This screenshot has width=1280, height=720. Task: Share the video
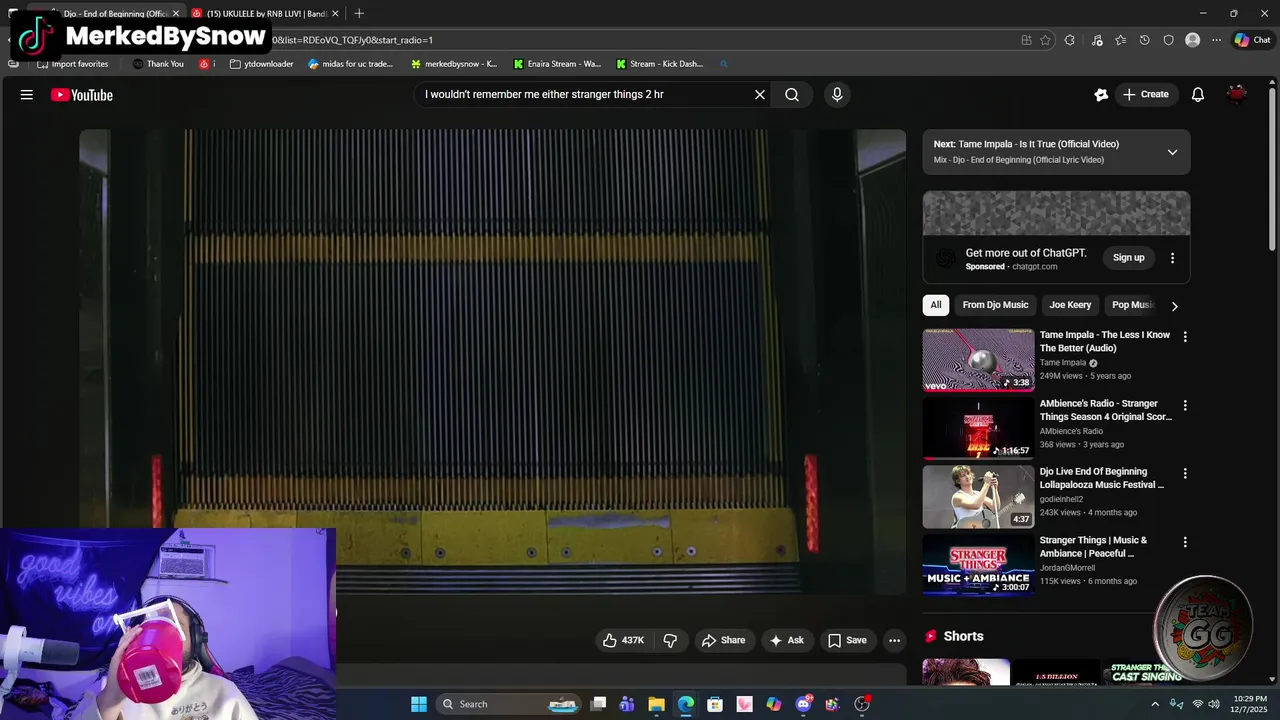[723, 640]
